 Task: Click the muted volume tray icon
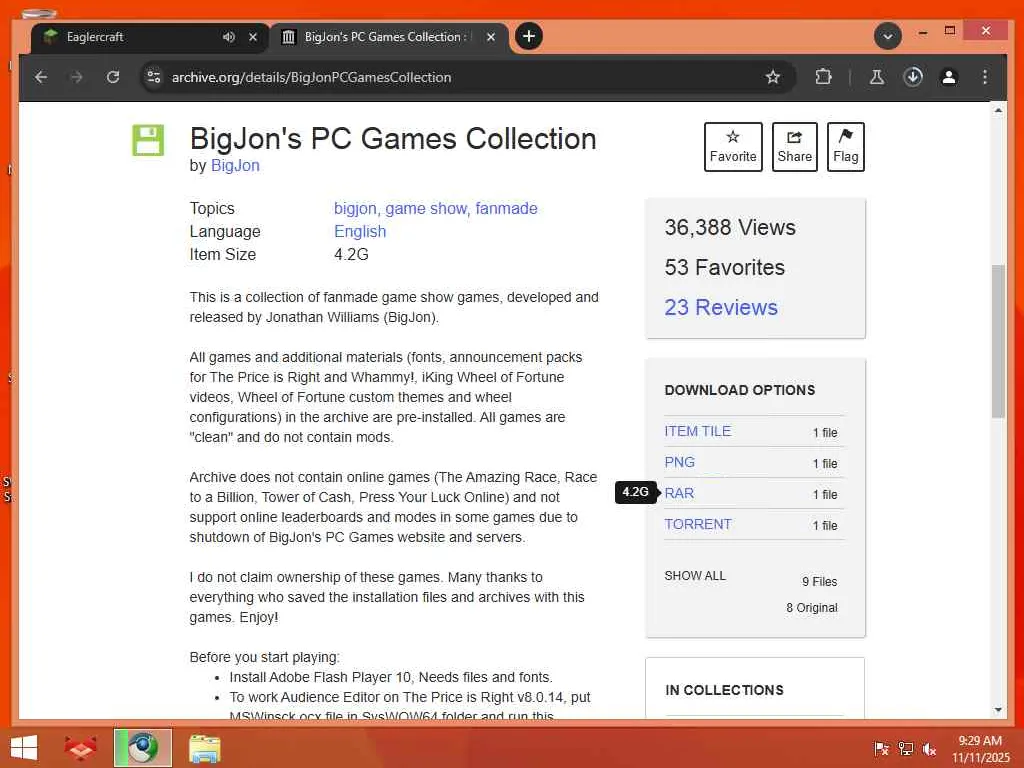929,748
